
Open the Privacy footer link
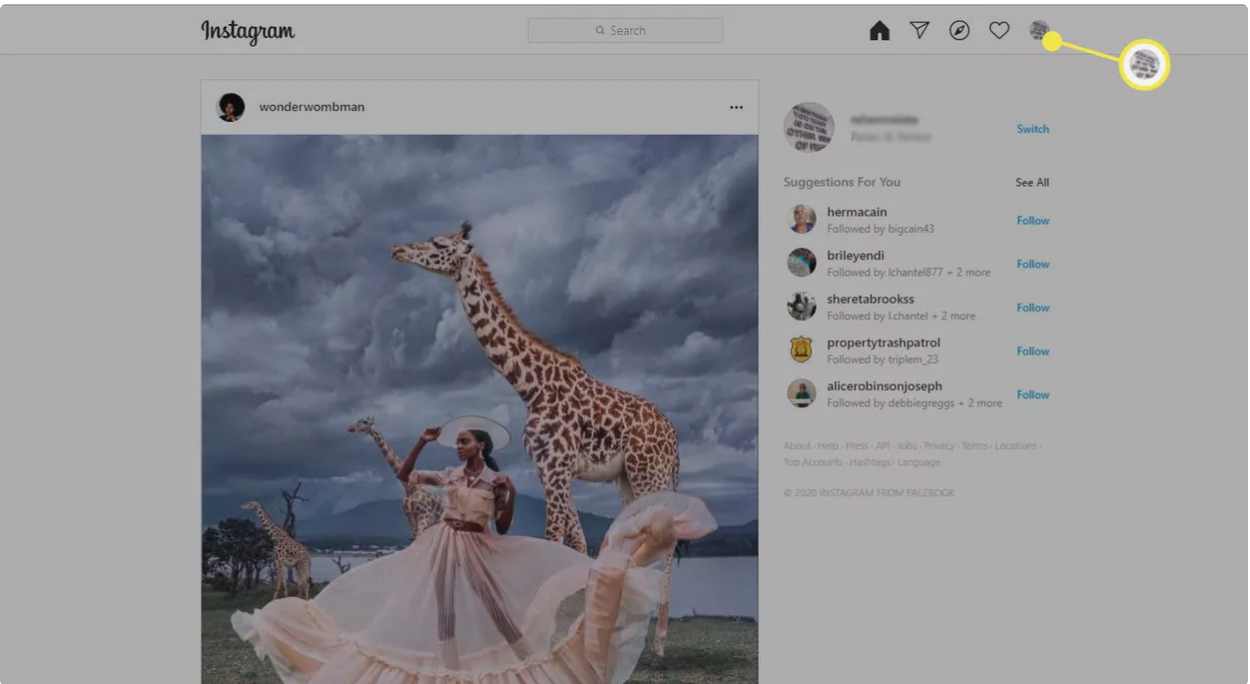click(x=939, y=446)
